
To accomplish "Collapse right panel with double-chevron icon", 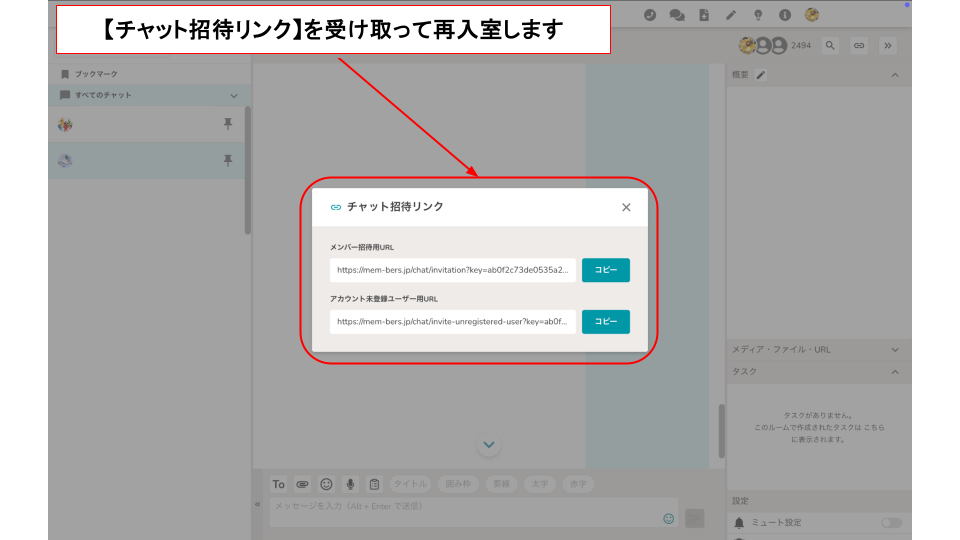I will coord(887,45).
